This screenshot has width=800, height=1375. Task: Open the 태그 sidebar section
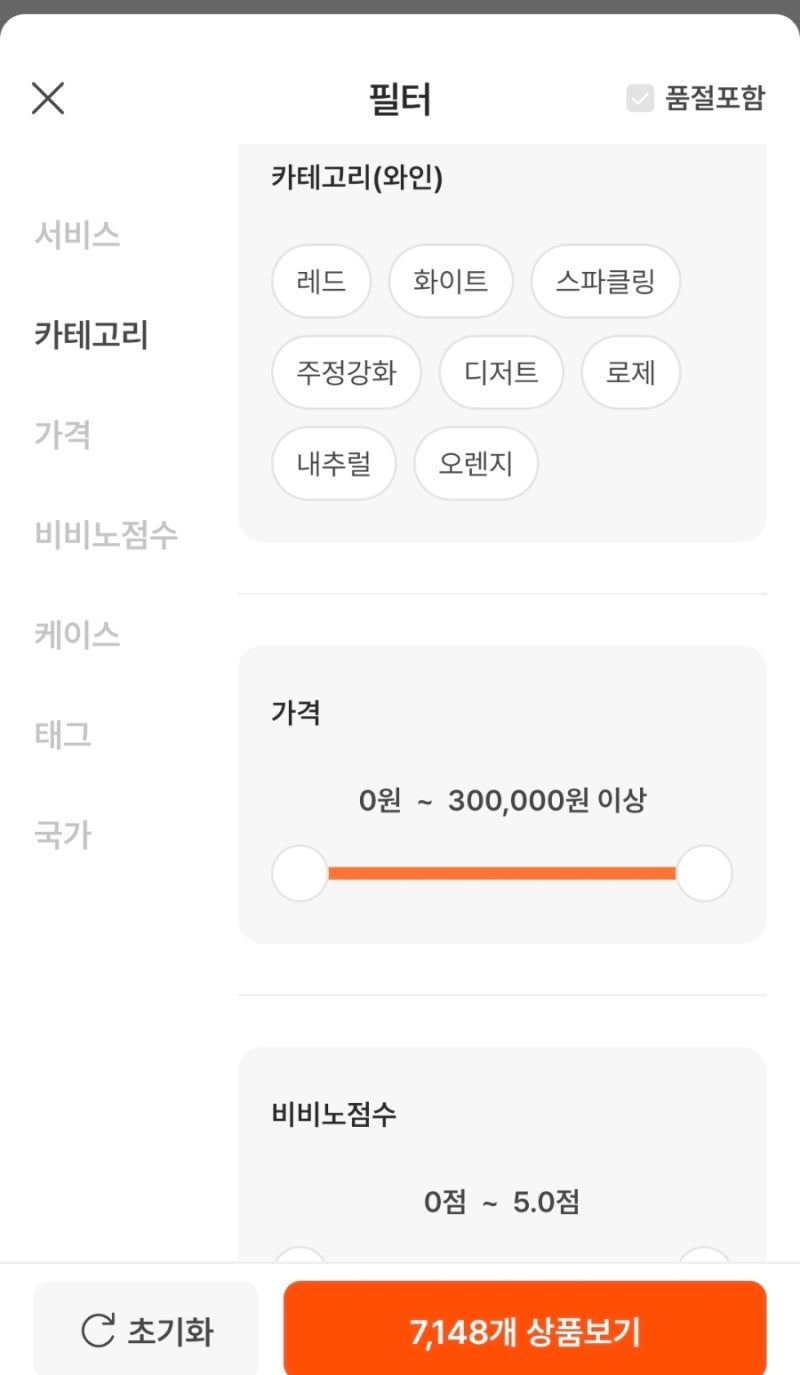pyautogui.click(x=63, y=735)
